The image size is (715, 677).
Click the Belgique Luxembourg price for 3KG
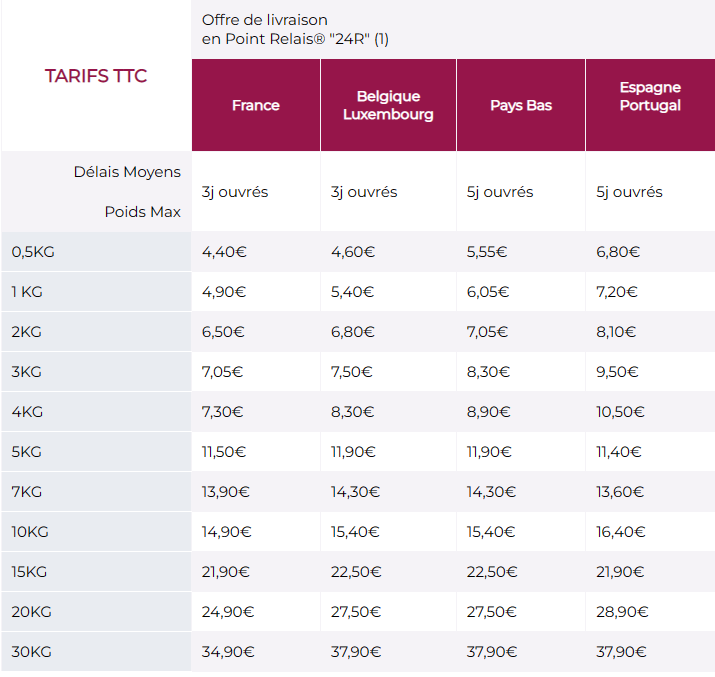tap(352, 372)
